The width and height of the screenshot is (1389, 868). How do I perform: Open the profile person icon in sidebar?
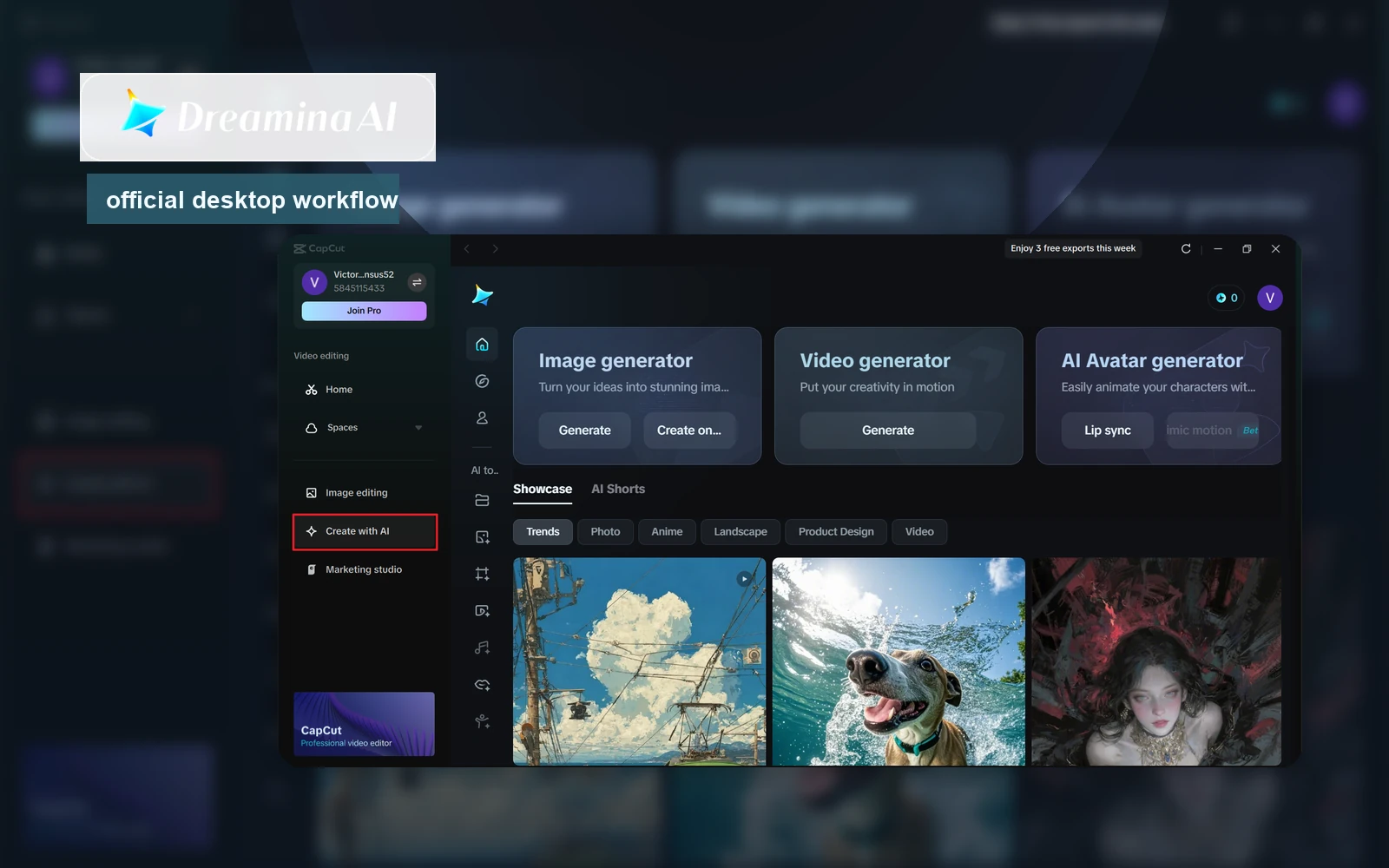click(482, 418)
